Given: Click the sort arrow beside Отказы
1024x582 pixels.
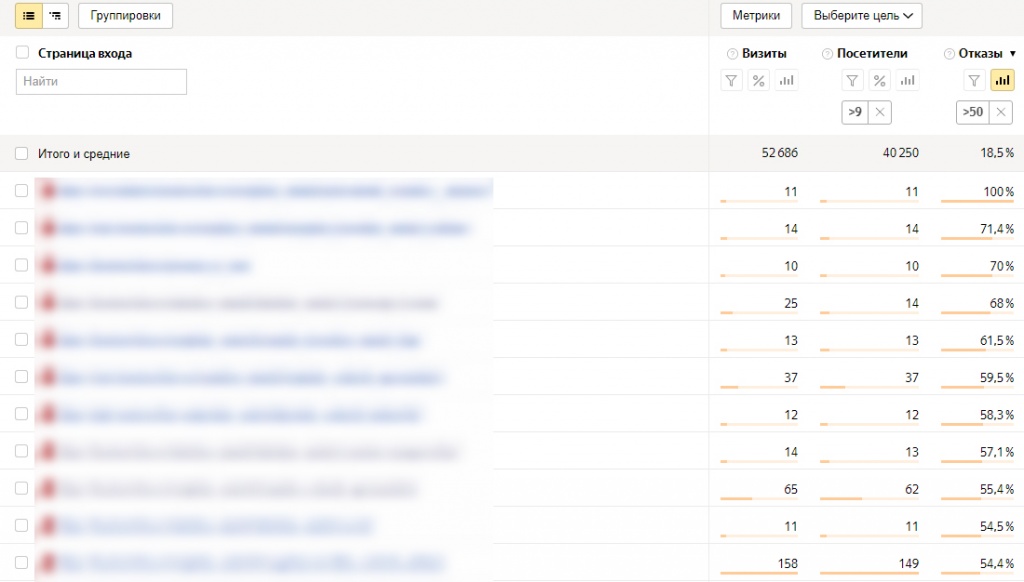Looking at the screenshot, I should 1012,54.
